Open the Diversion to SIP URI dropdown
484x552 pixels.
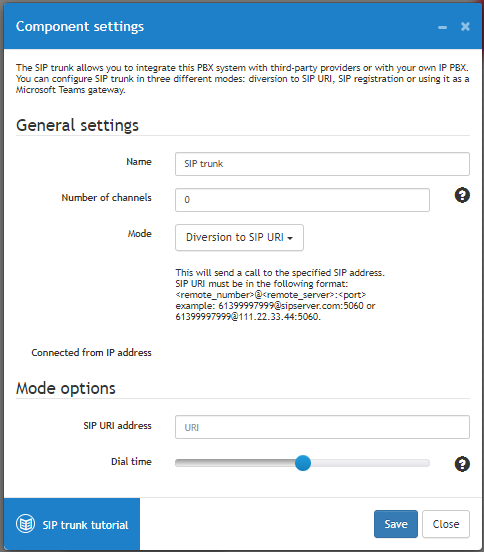239,238
